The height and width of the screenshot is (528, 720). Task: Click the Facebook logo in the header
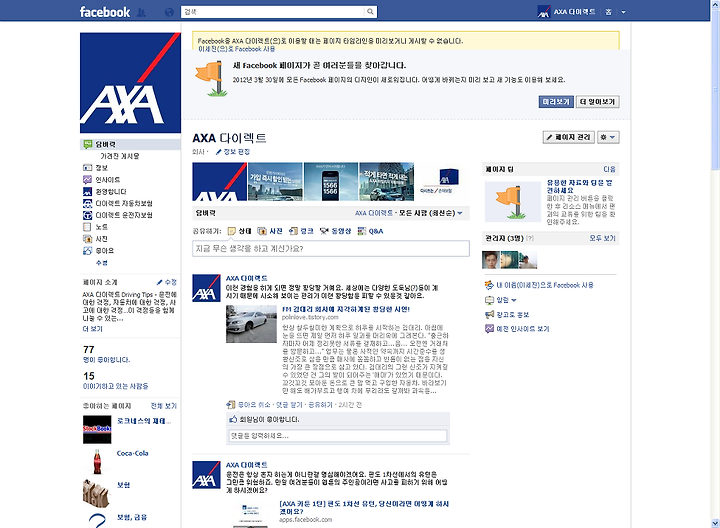click(105, 12)
